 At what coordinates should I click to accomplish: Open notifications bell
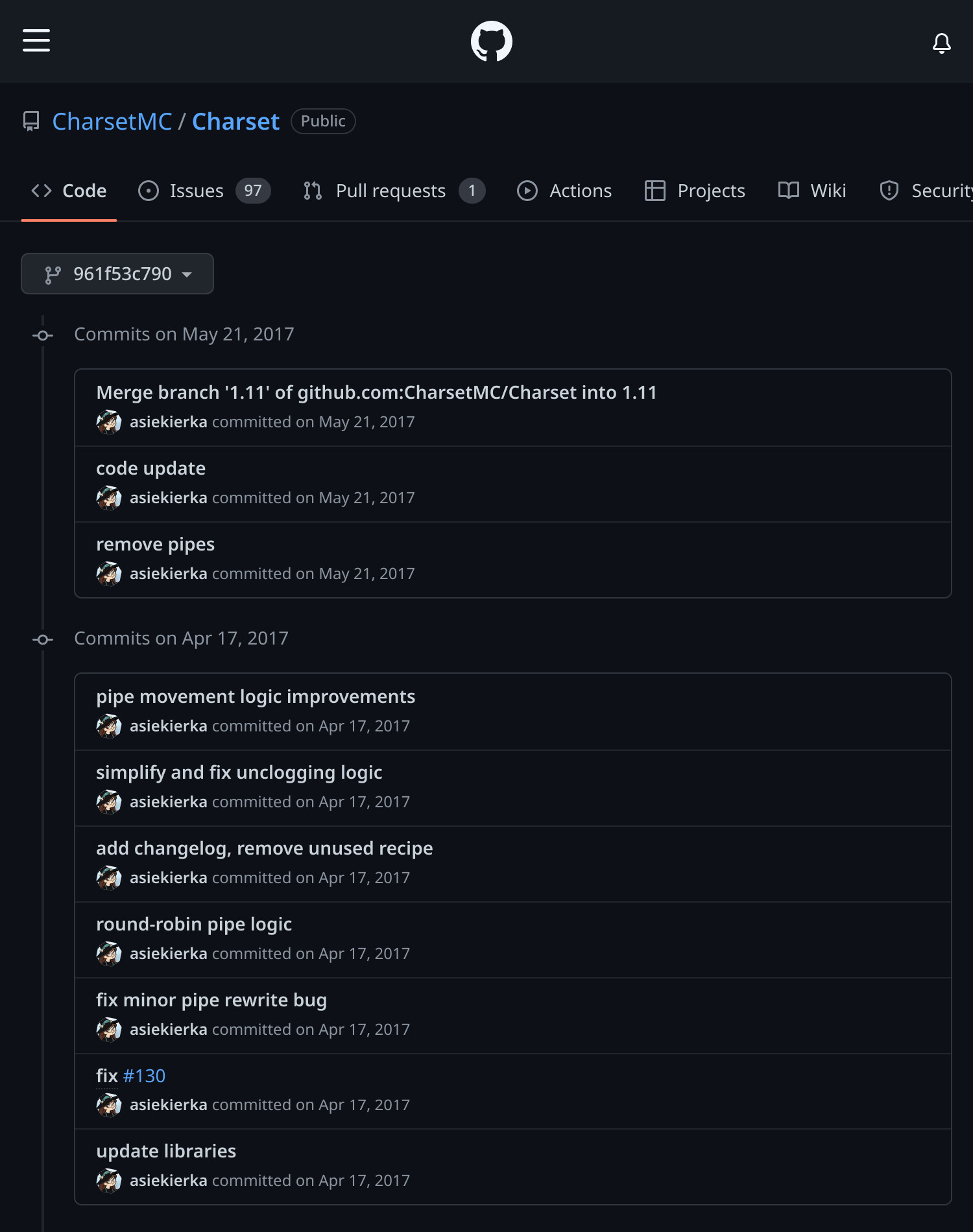(941, 43)
